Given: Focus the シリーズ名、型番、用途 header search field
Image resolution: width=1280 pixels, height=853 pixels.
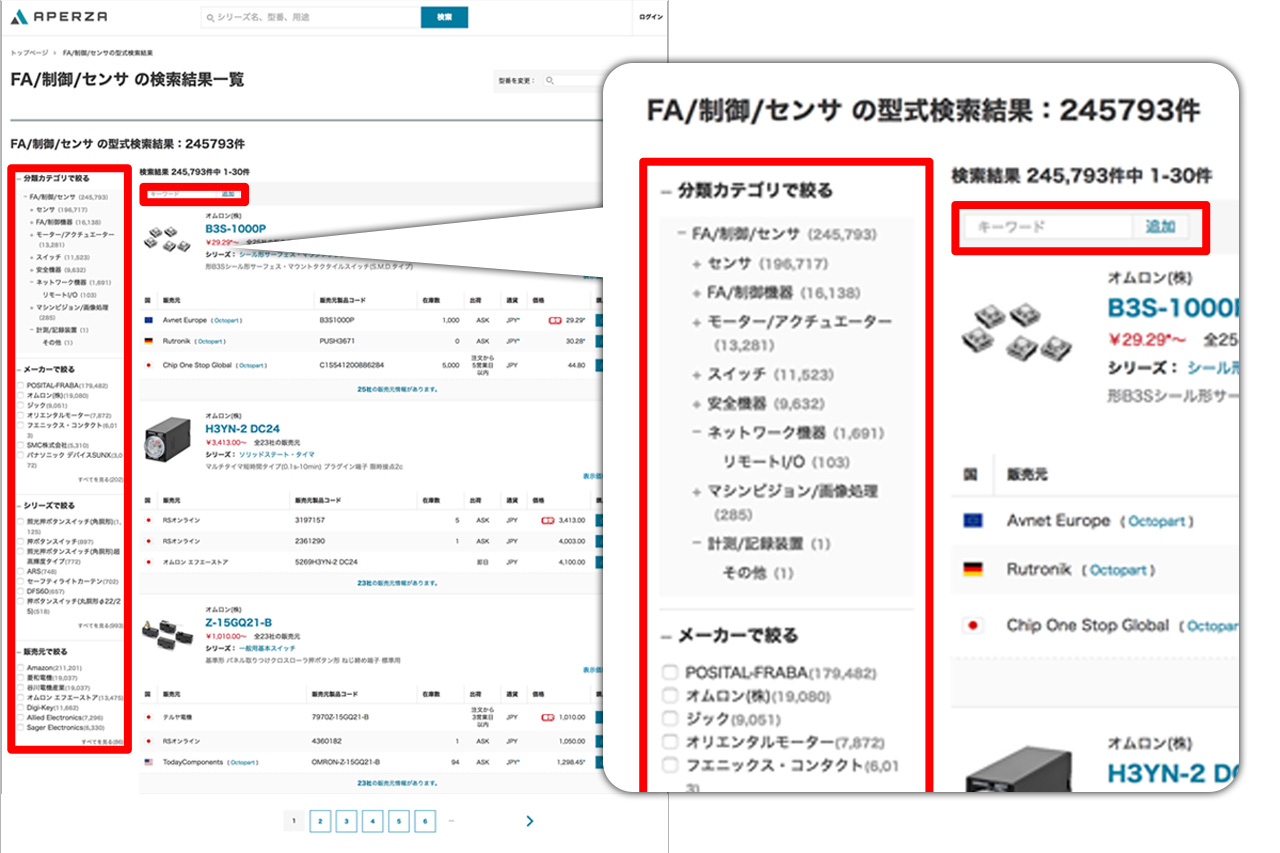Looking at the screenshot, I should pyautogui.click(x=310, y=17).
